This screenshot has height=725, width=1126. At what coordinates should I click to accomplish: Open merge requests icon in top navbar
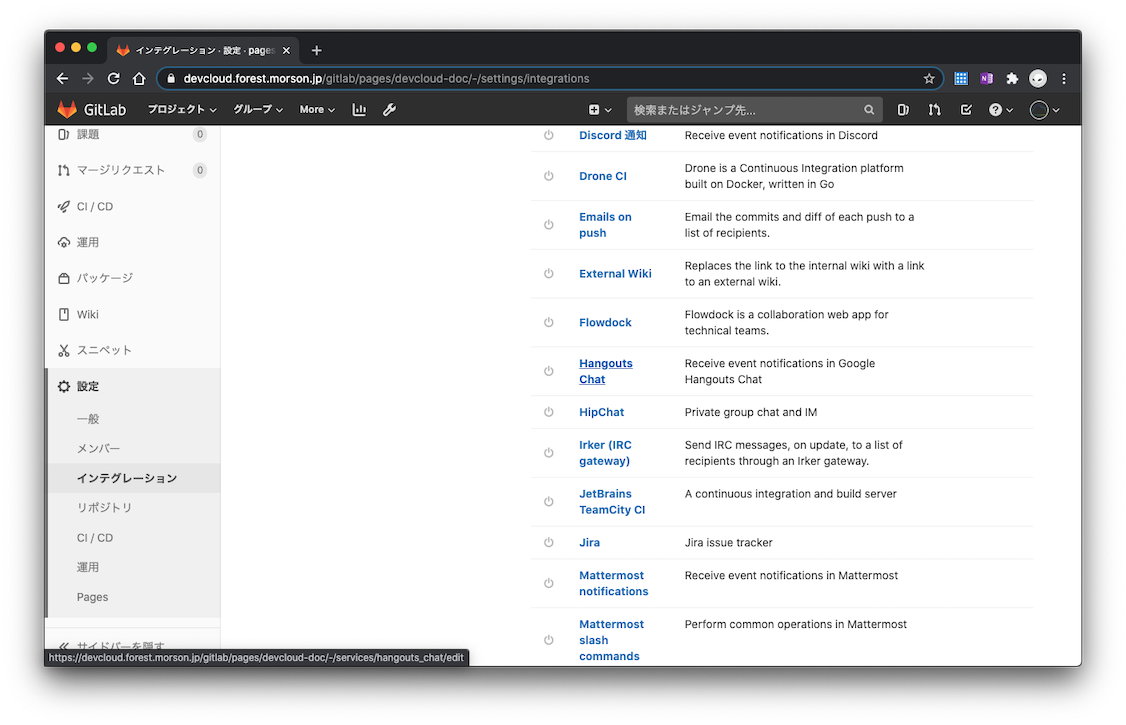934,110
